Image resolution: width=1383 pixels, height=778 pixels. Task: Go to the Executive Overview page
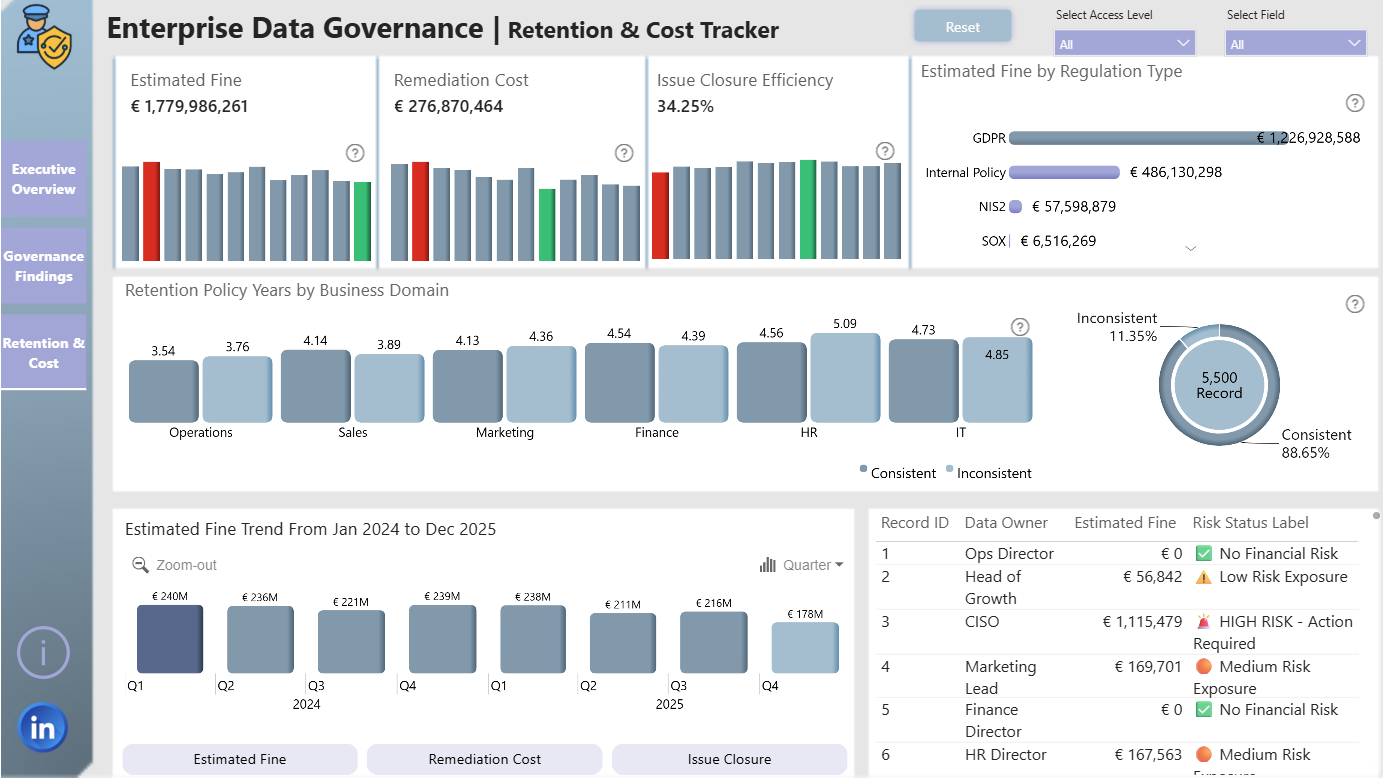(x=44, y=179)
